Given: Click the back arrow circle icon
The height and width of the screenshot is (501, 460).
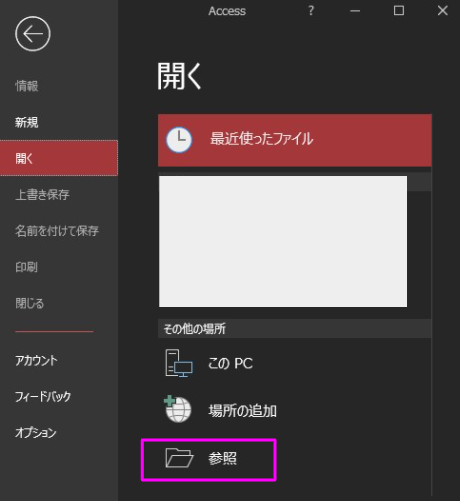Looking at the screenshot, I should pyautogui.click(x=33, y=34).
